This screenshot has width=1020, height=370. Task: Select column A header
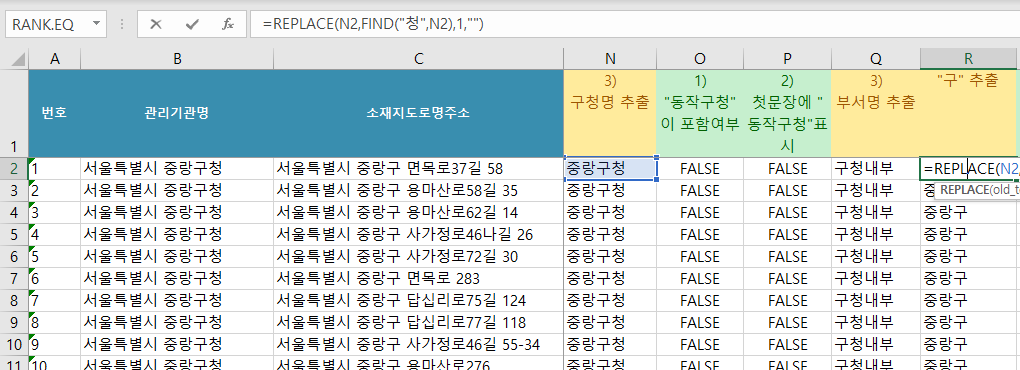pos(55,59)
